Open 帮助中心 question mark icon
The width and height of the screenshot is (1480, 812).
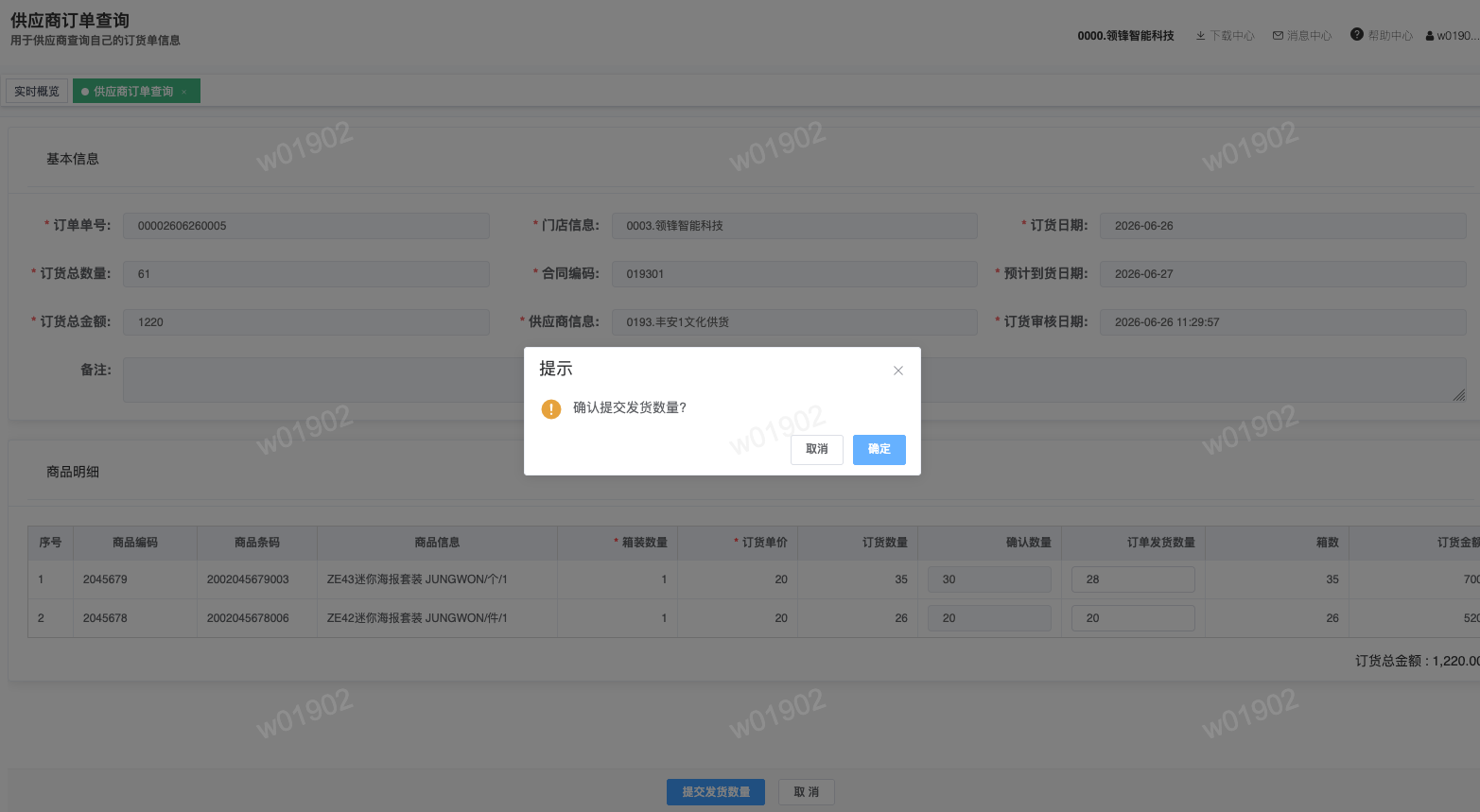1357,35
